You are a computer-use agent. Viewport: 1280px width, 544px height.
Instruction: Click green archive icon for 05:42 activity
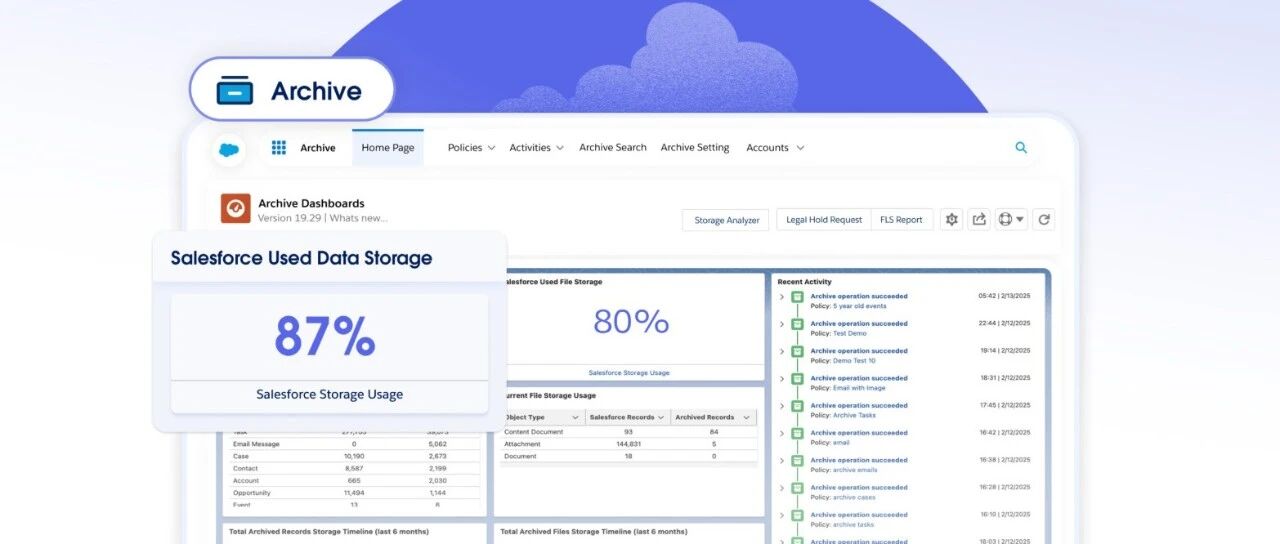click(797, 297)
